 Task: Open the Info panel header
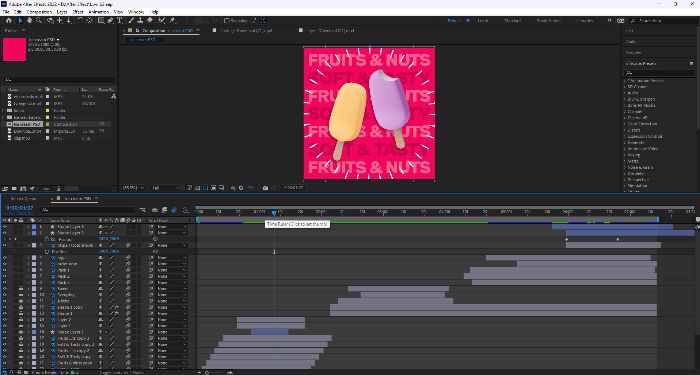pos(630,31)
